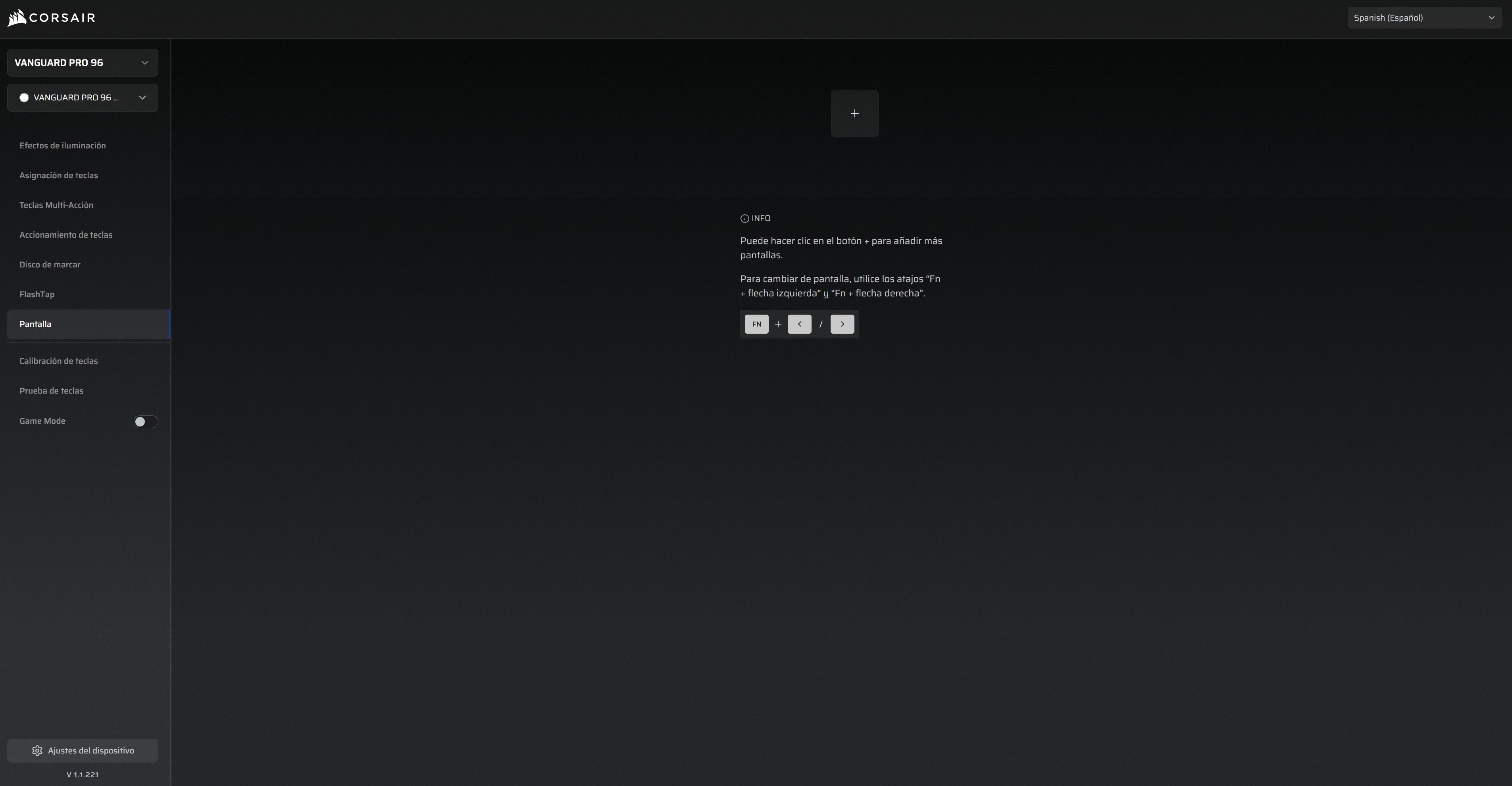
Task: Click the INFO circle icon
Action: tap(745, 218)
